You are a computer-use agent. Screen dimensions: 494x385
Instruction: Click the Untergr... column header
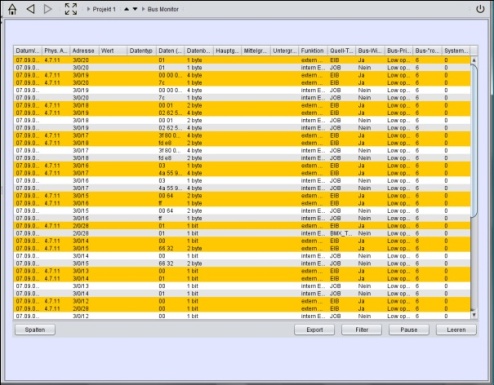[285, 51]
